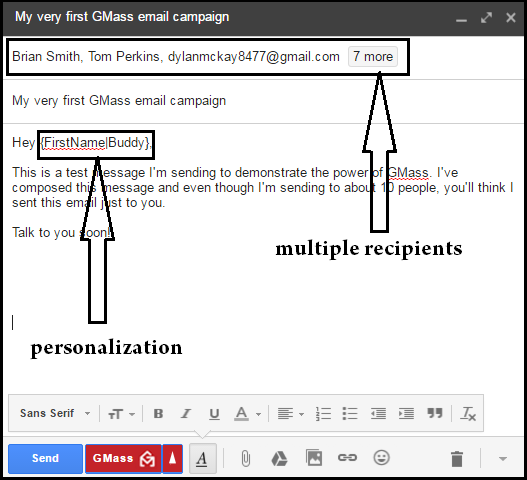Click the red GMass button

[123, 458]
